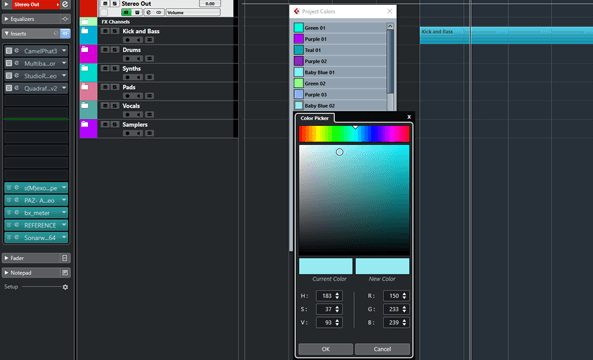
Task: Select Baby Blue 01 in Project Colors list
Action: click(x=340, y=72)
